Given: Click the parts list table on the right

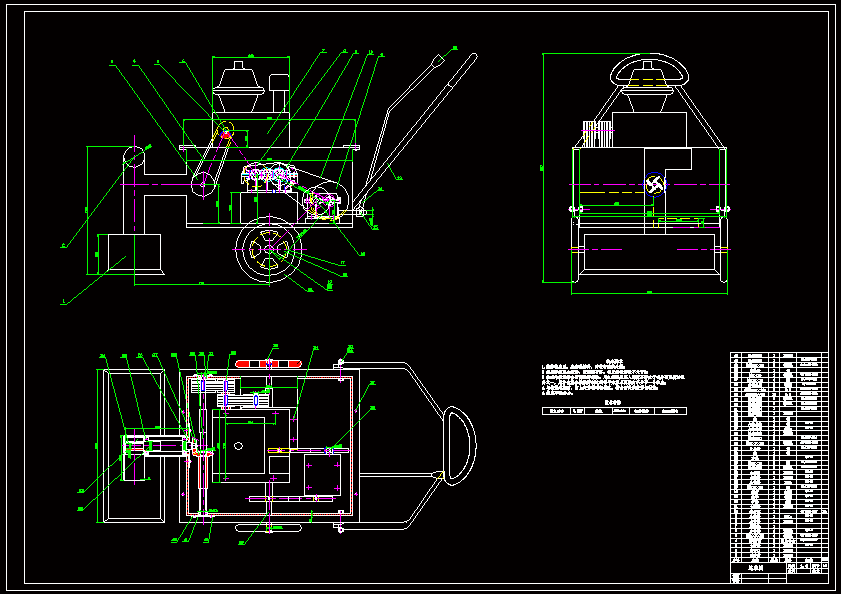Looking at the screenshot, I should [x=779, y=457].
